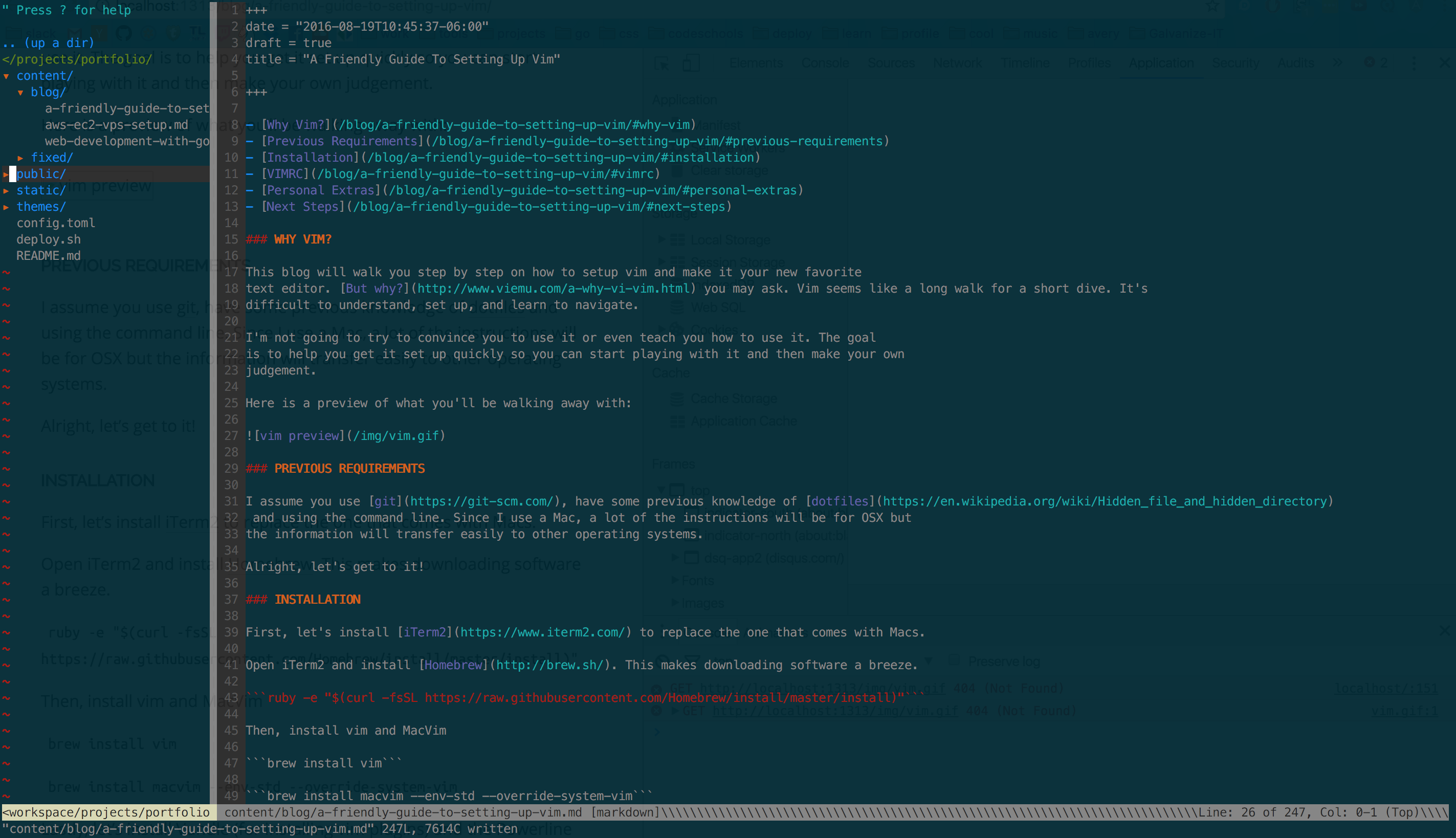Place cursor on date = "2016-08-19T10:45:37-06:00" line

coord(367,27)
